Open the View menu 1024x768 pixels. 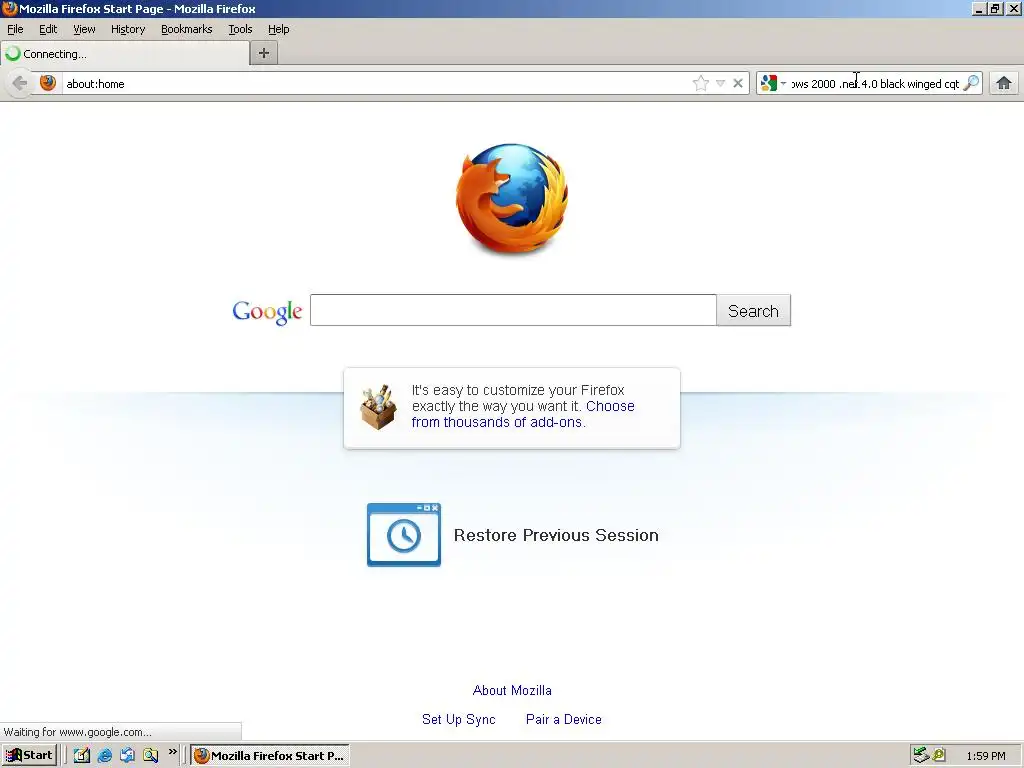[x=84, y=29]
